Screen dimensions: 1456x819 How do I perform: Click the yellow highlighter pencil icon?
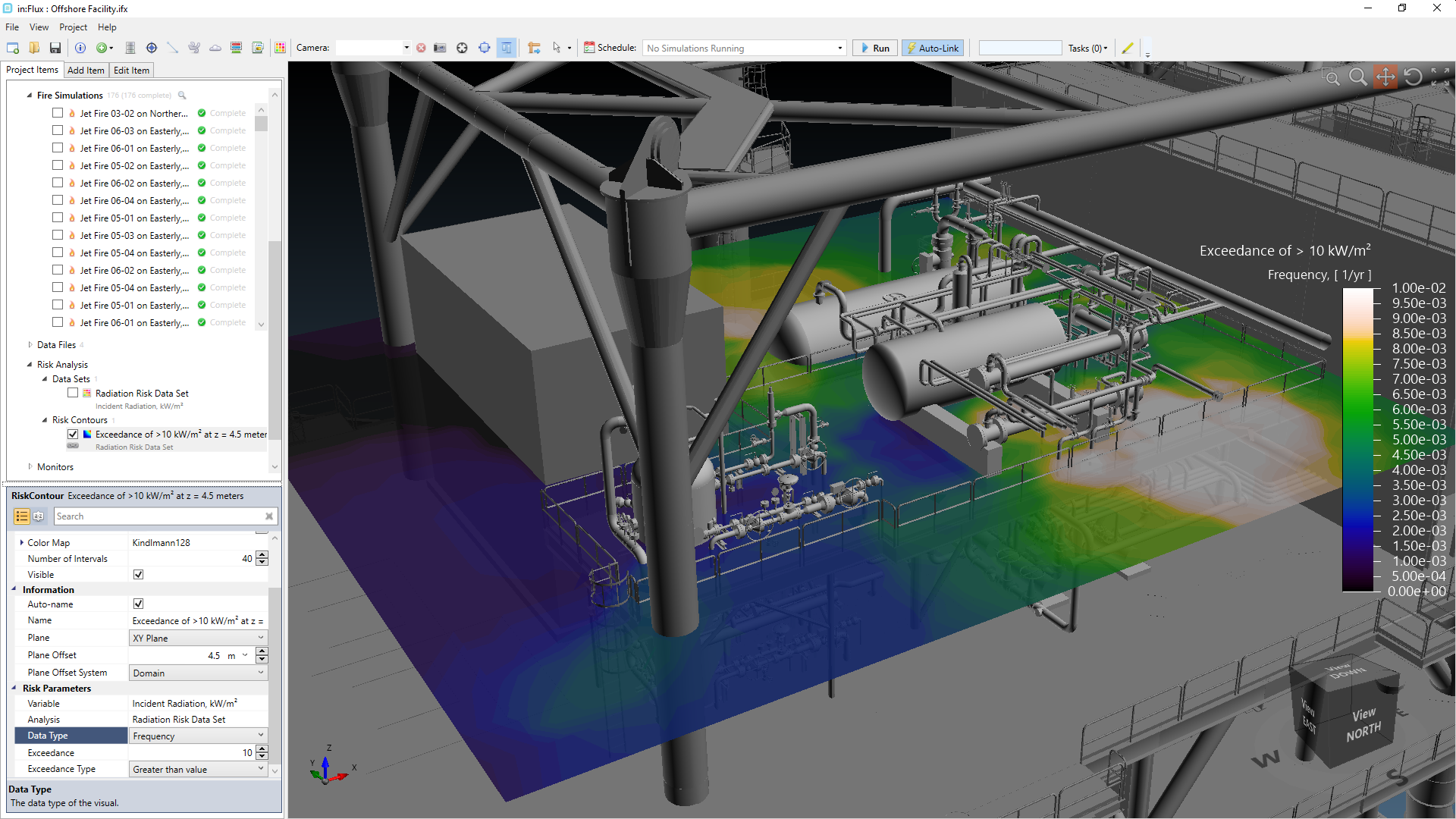point(1128,48)
